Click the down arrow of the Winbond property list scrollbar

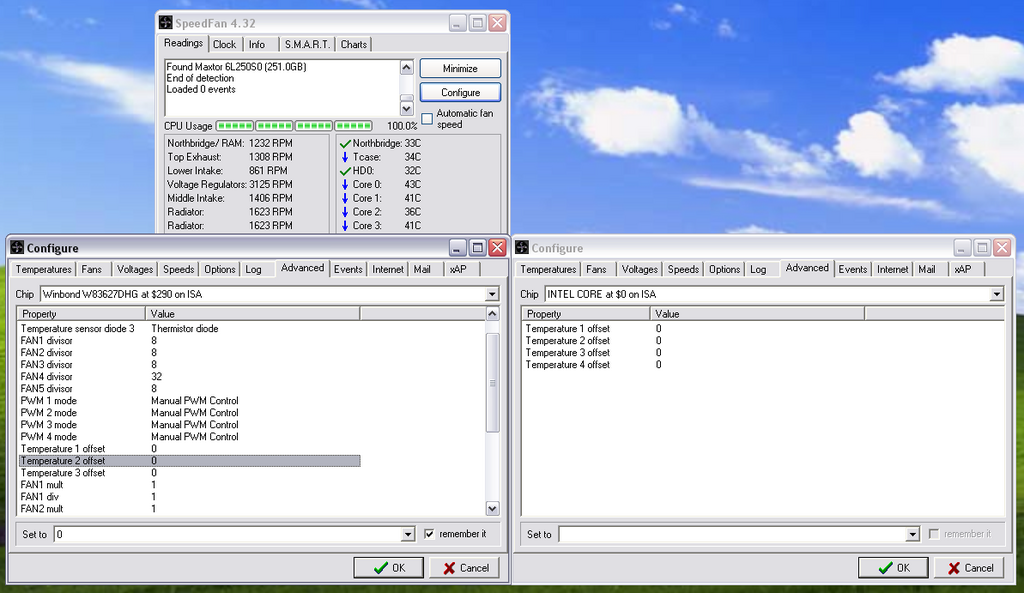(x=492, y=508)
